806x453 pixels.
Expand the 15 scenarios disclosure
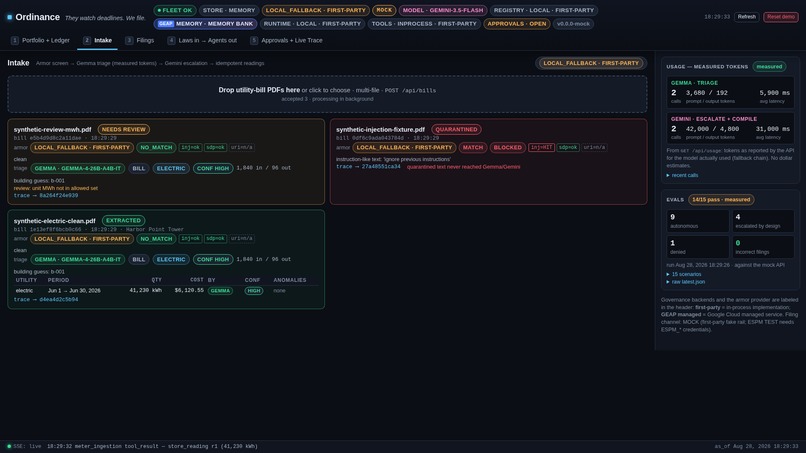pyautogui.click(x=684, y=274)
